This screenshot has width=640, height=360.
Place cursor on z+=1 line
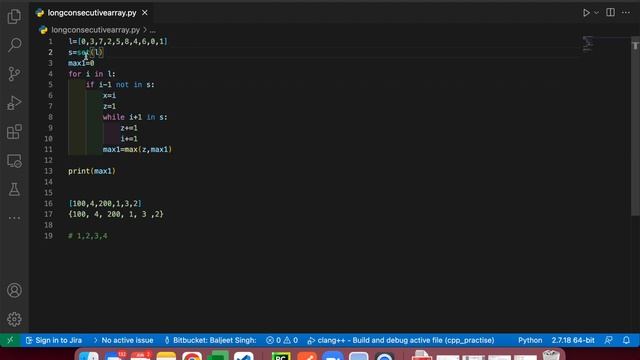129,128
